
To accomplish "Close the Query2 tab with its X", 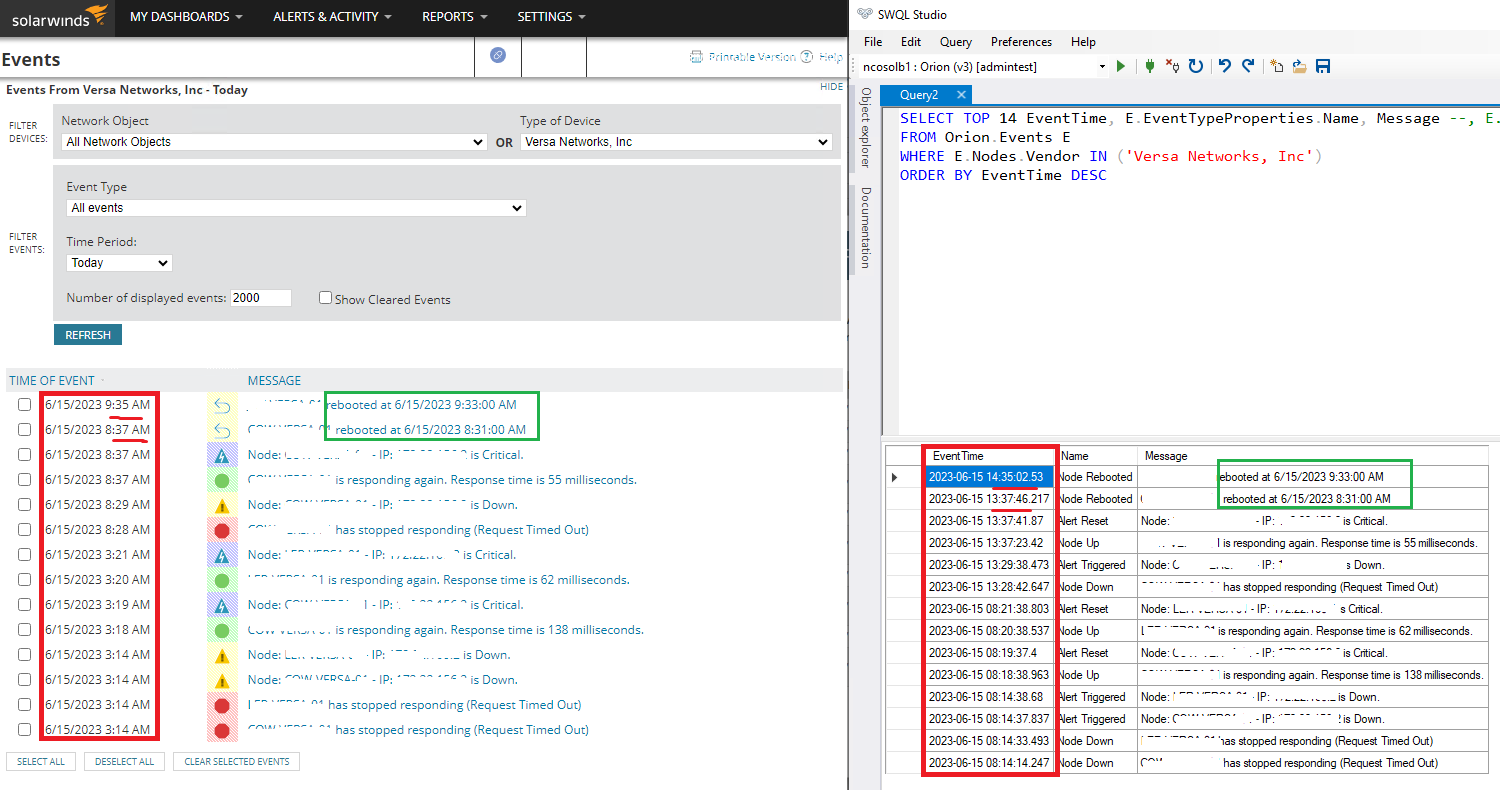I will [x=961, y=95].
